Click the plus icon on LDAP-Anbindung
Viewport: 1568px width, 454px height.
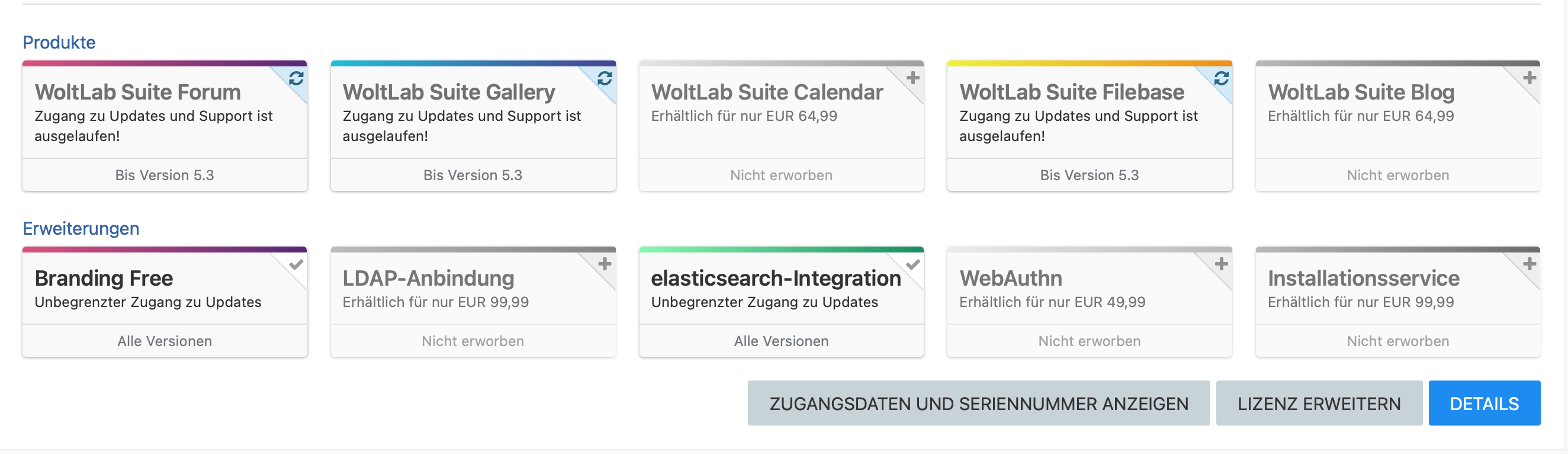point(605,264)
